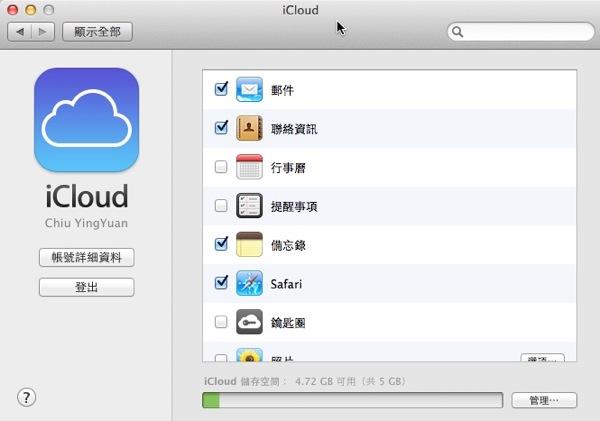Click the Keychain (鑰匙圈) cloud-key icon

[x=249, y=322]
